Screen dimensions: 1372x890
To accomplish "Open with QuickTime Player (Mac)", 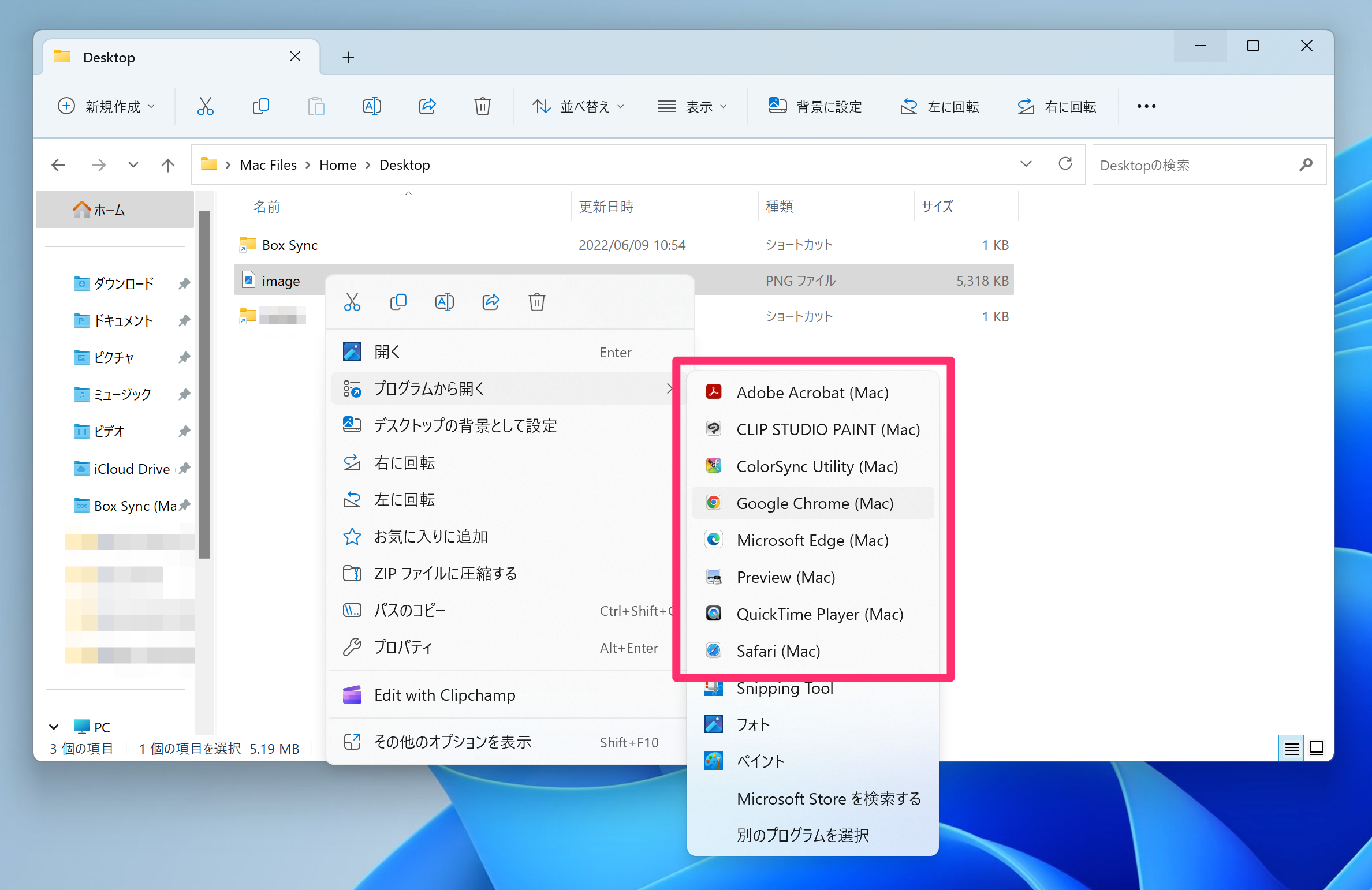I will click(x=813, y=614).
